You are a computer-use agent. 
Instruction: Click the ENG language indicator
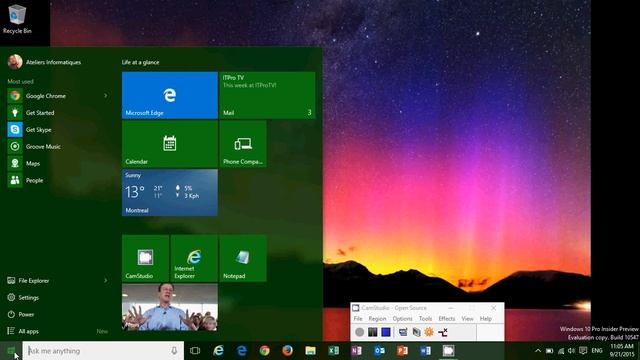tap(597, 351)
